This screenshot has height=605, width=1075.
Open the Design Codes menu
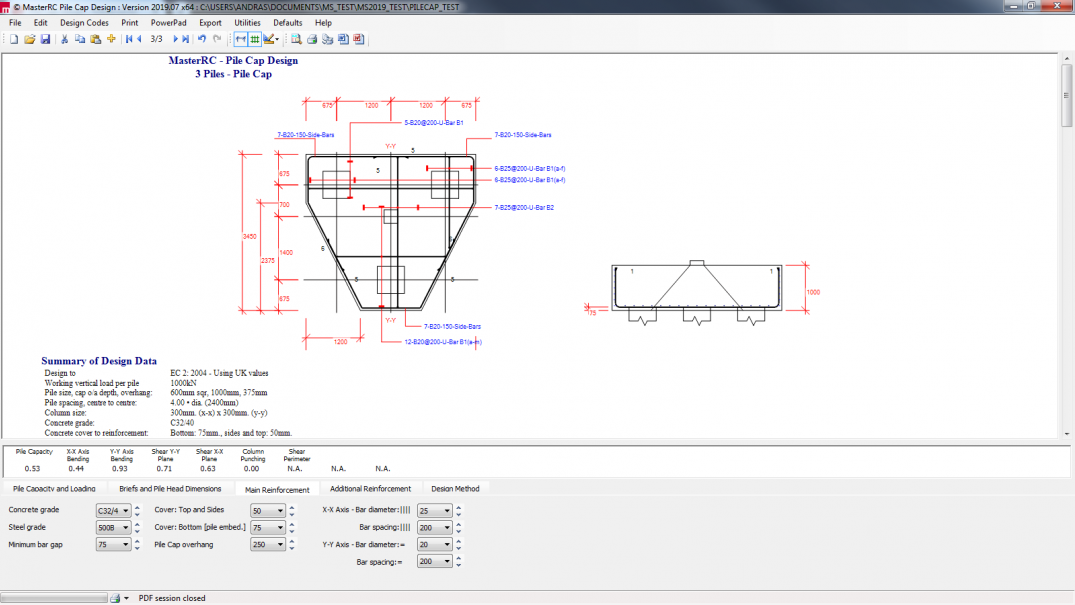[84, 23]
